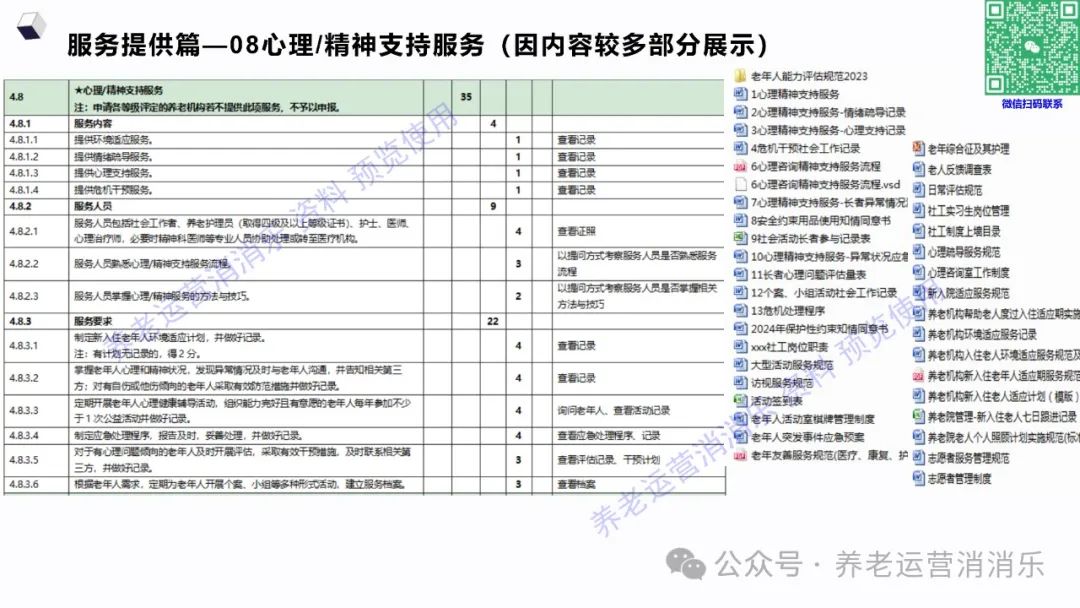Click score 35 in the 4.8 header row

point(466,97)
